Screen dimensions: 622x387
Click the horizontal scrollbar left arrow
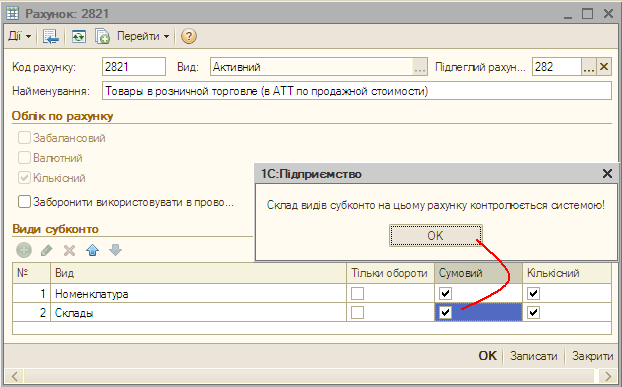click(x=15, y=376)
